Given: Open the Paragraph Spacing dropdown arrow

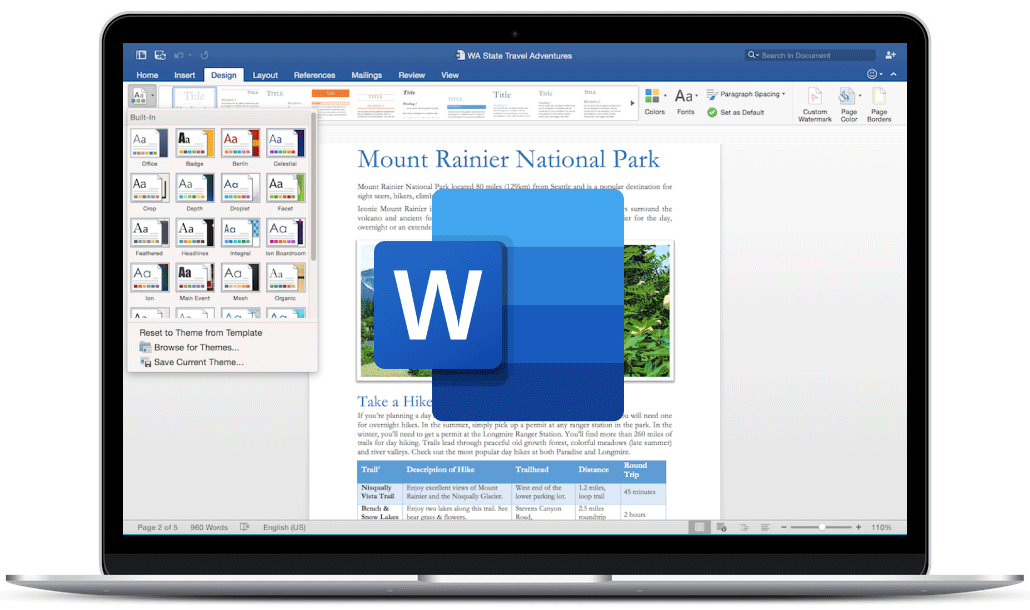Looking at the screenshot, I should (784, 94).
